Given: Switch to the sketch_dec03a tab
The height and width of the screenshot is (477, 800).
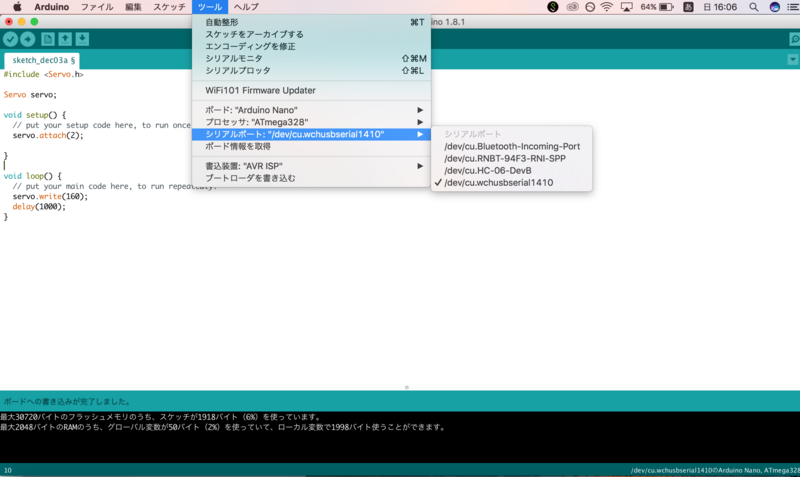Looking at the screenshot, I should click(42, 60).
